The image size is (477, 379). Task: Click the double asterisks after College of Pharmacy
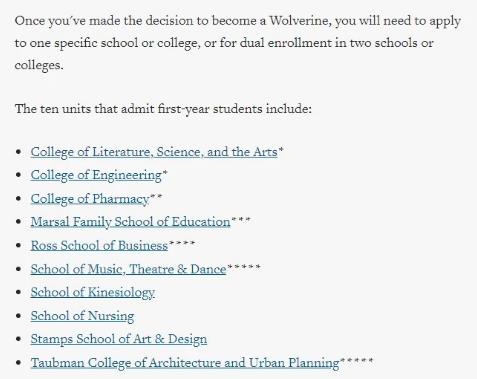click(x=156, y=196)
